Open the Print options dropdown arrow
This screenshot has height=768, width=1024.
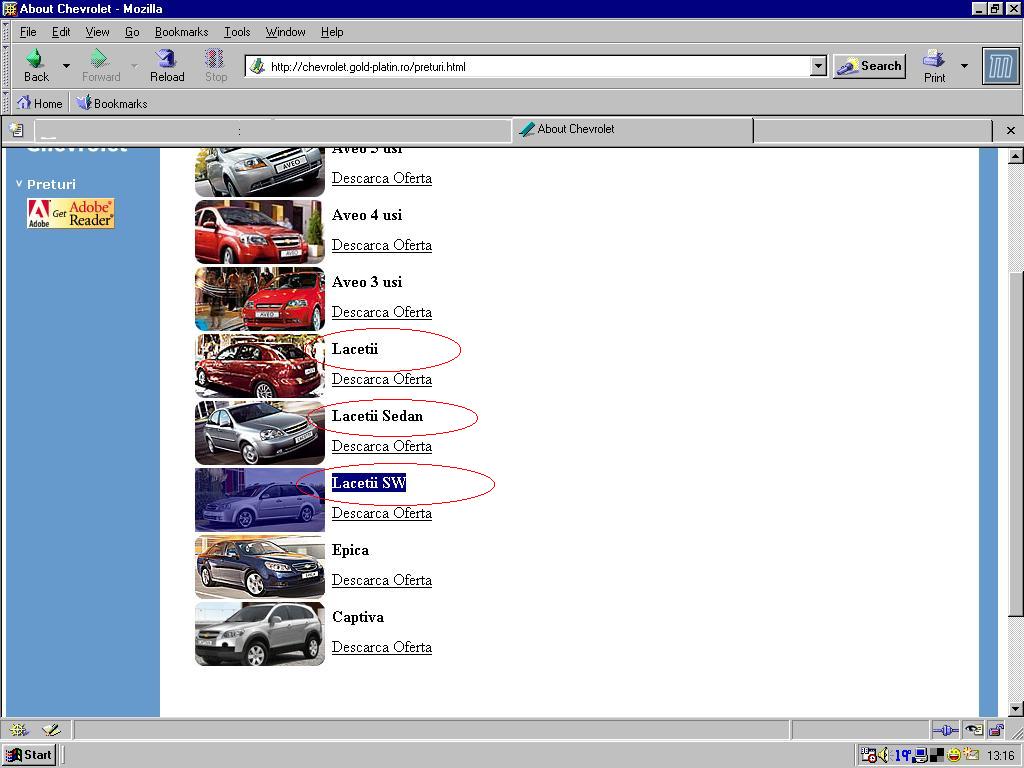pos(964,66)
